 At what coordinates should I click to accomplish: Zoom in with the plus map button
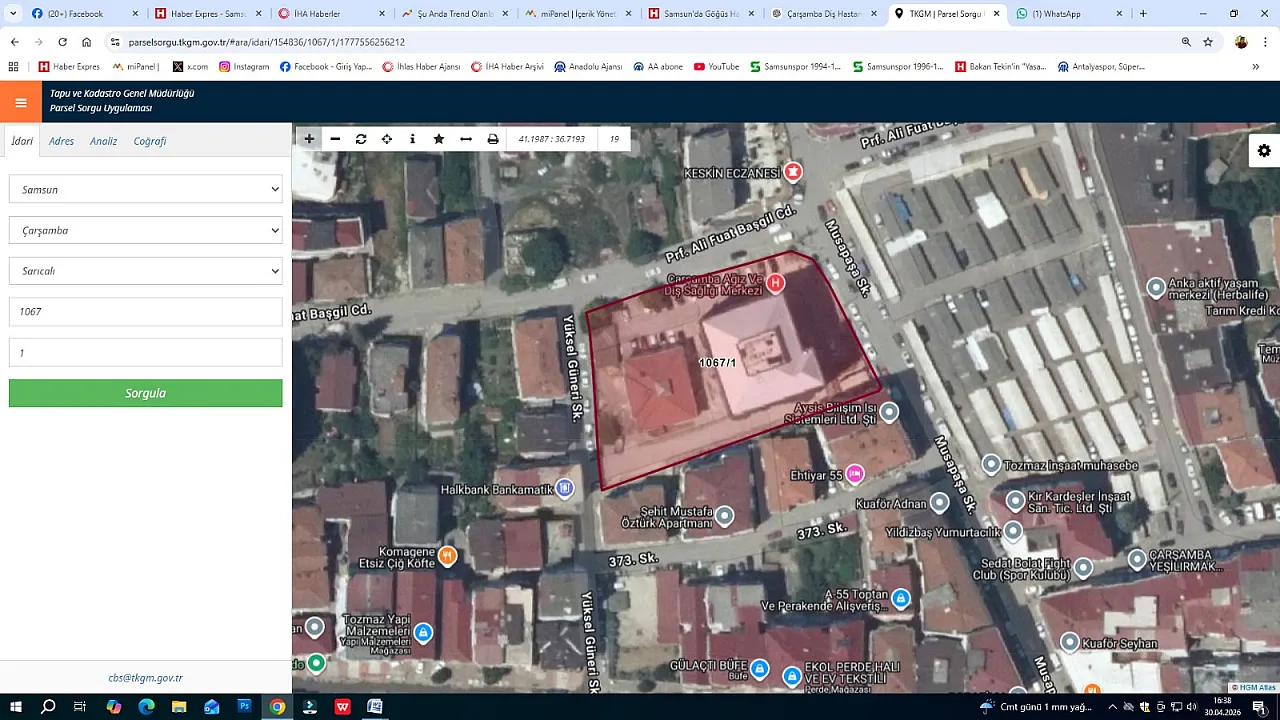[x=309, y=139]
